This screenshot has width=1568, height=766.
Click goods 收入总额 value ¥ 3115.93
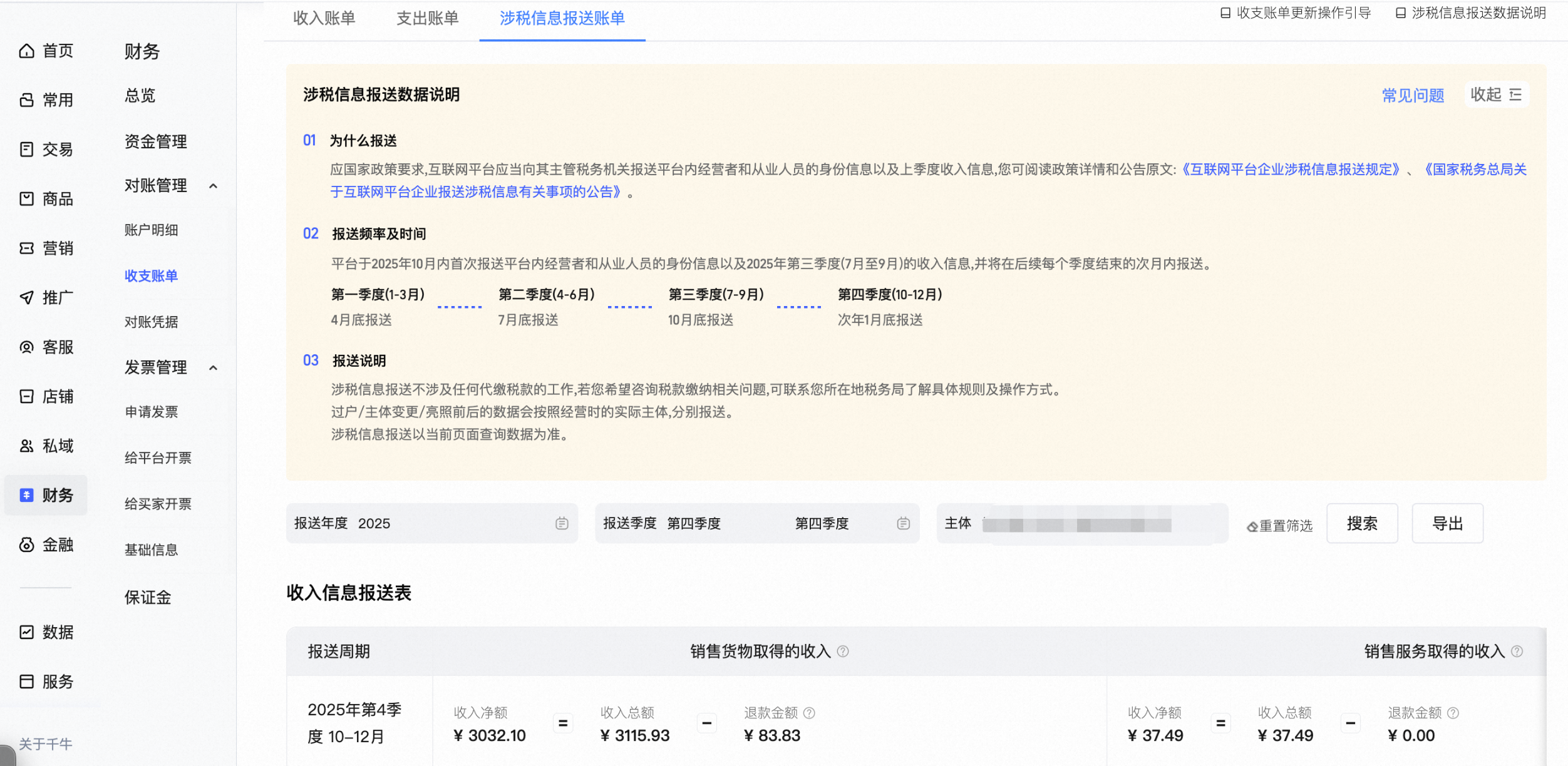tap(635, 735)
